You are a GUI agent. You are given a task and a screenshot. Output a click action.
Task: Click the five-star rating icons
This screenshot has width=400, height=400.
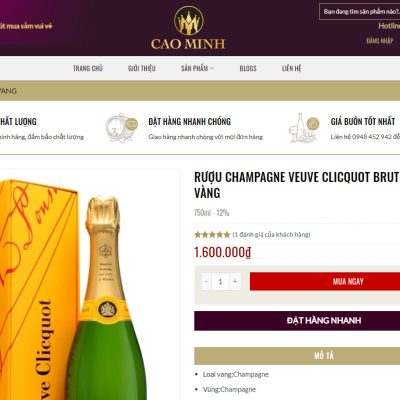[x=212, y=235]
